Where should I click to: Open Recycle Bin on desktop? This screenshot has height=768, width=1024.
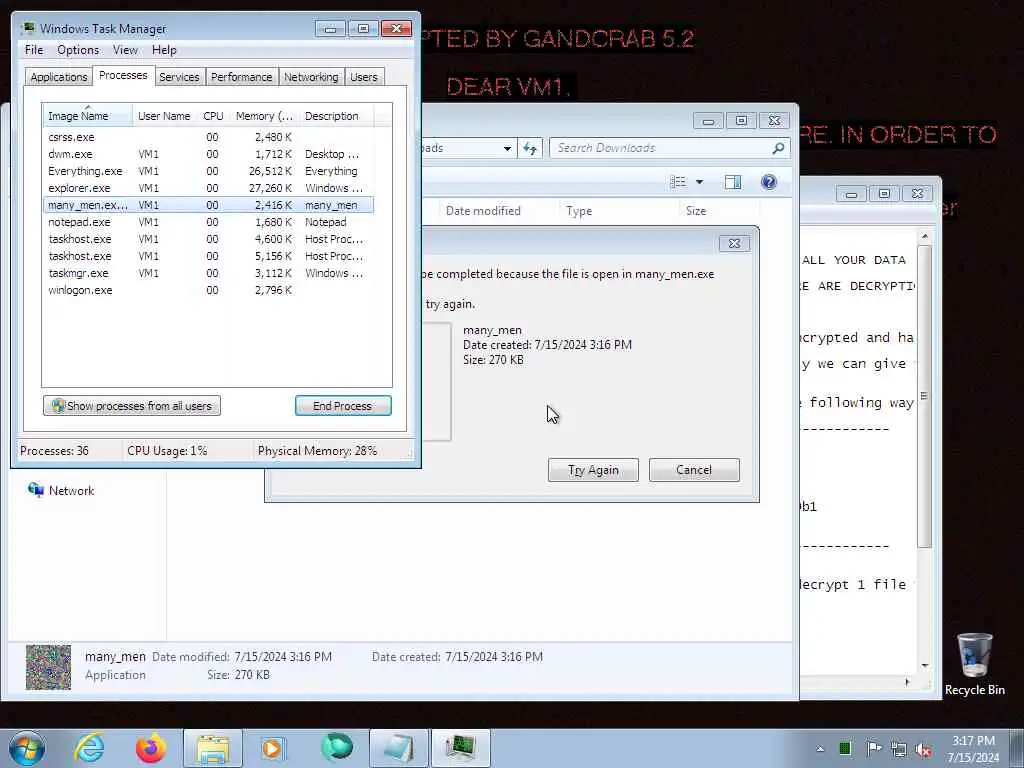click(974, 664)
